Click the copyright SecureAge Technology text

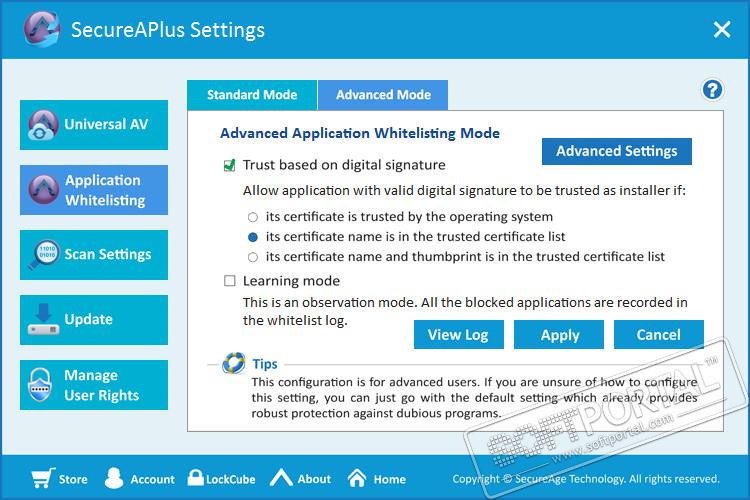point(586,478)
